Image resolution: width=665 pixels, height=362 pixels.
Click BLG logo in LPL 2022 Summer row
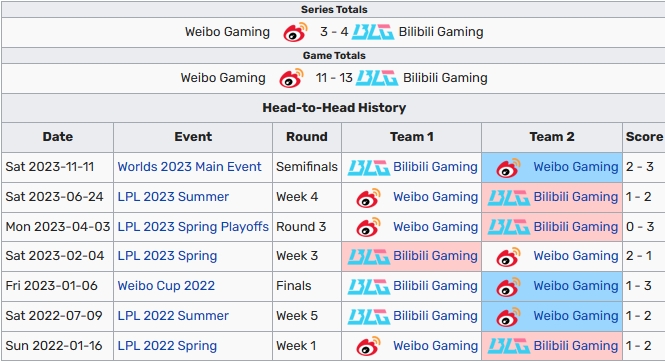(369, 317)
